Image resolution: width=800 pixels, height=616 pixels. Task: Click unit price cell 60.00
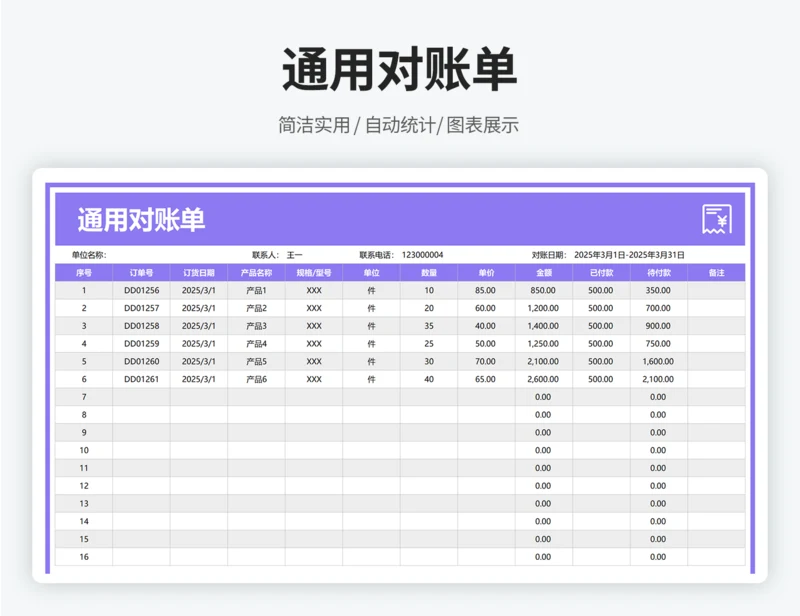coord(485,308)
